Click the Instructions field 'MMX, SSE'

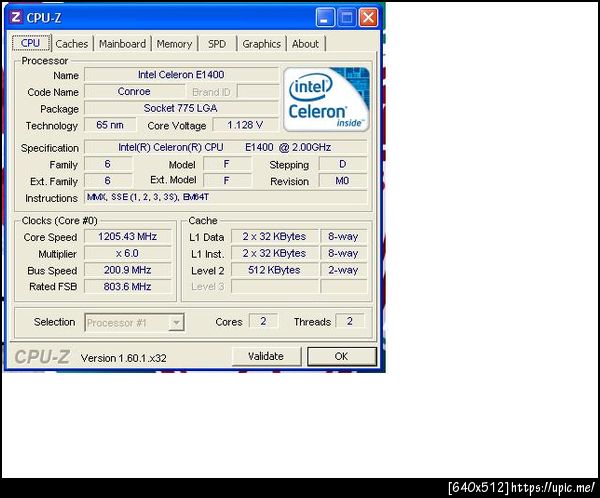[x=225, y=197]
